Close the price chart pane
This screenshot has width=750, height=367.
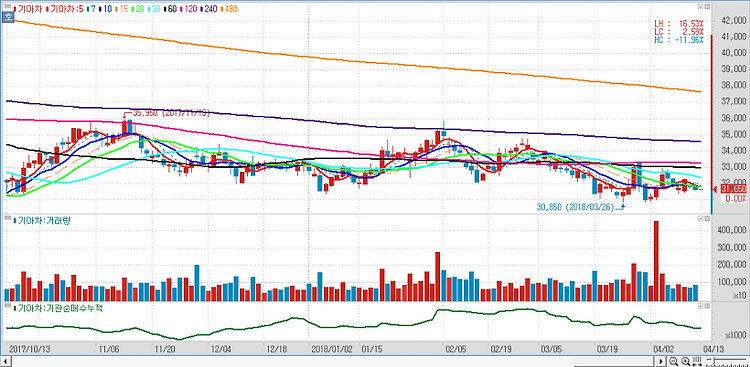click(707, 7)
